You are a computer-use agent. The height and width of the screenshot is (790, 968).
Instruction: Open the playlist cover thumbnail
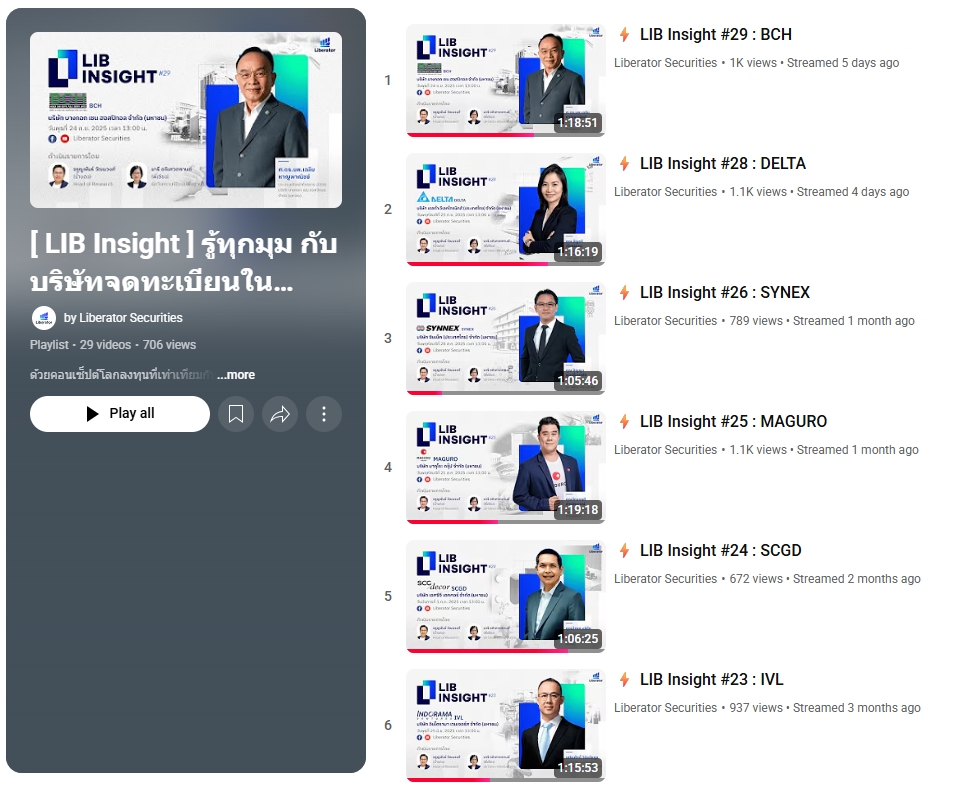186,120
